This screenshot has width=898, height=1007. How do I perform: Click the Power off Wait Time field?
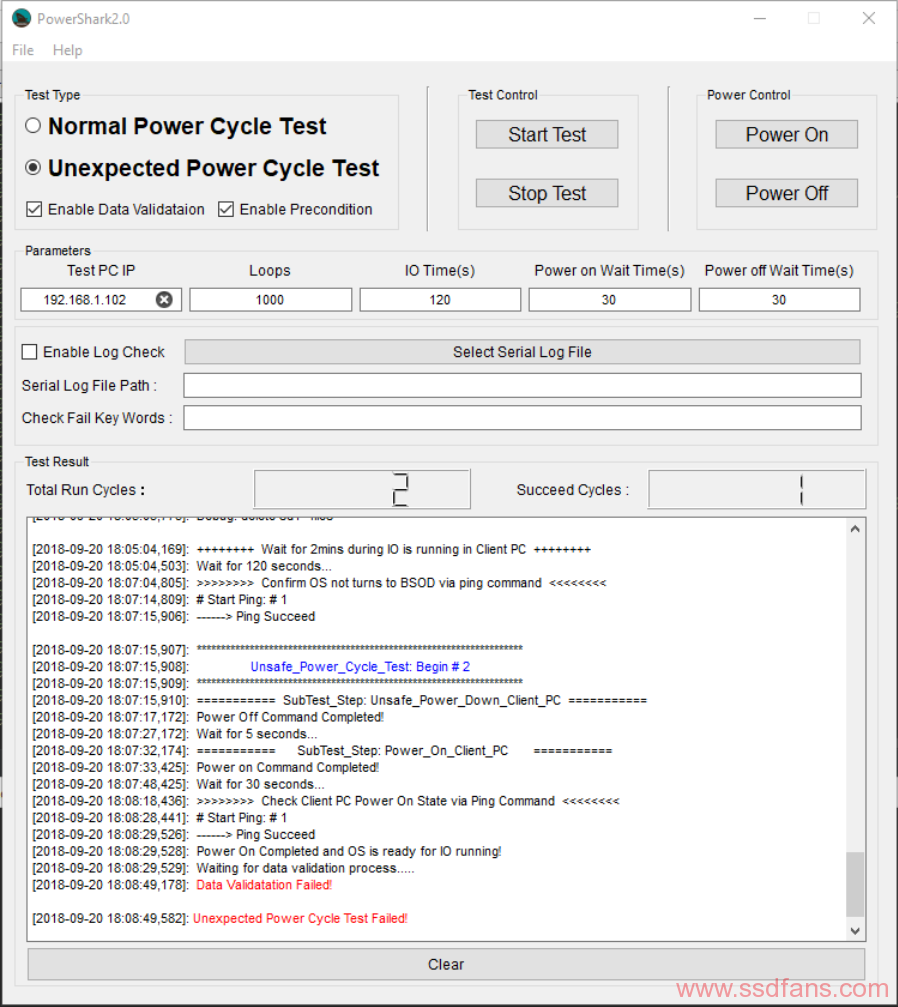pos(779,300)
